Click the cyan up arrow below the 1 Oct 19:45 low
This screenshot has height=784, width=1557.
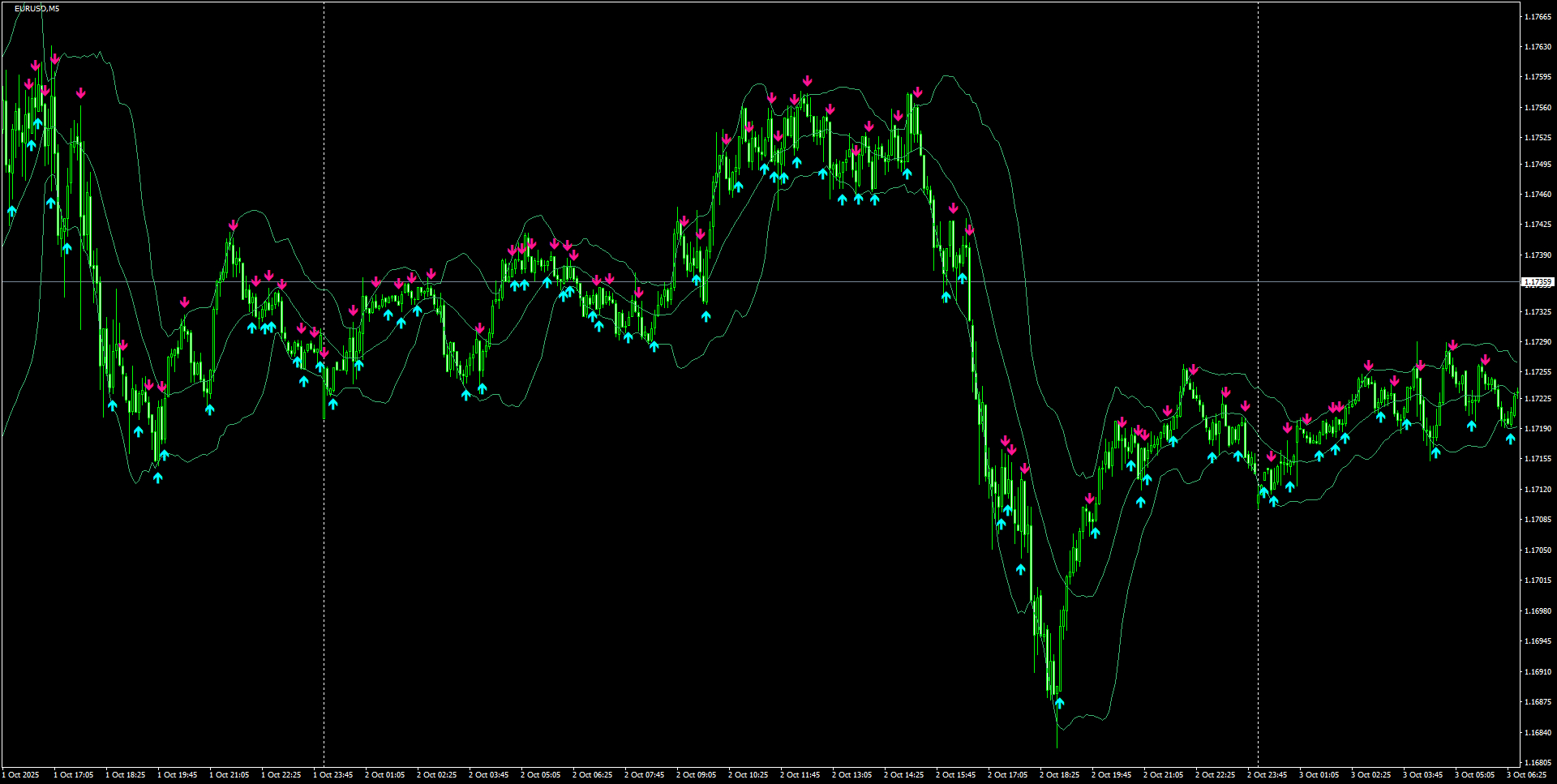[x=158, y=478]
